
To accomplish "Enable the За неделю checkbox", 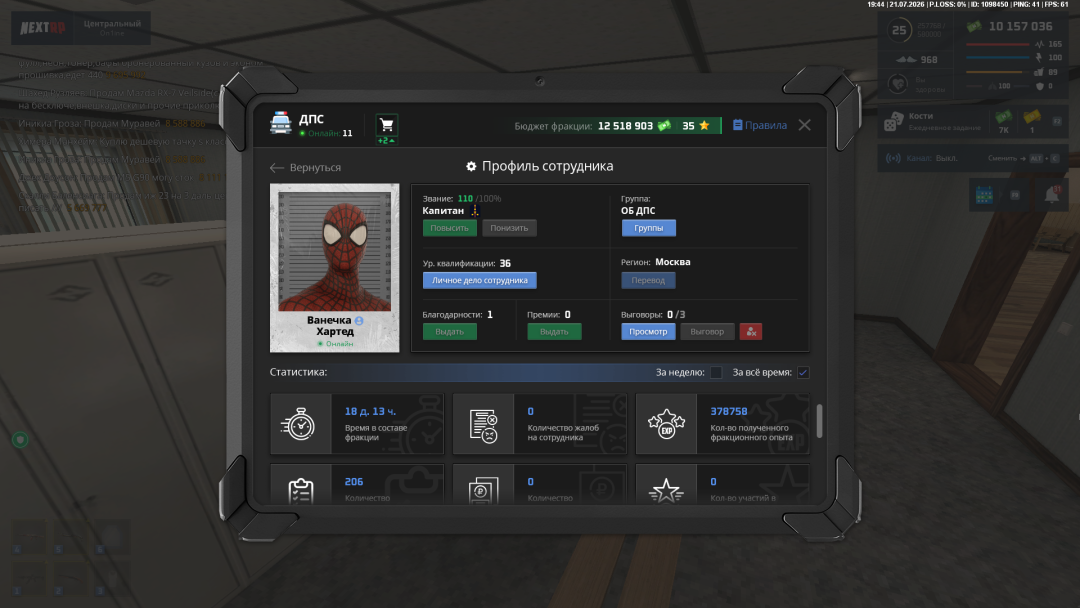I will (716, 373).
